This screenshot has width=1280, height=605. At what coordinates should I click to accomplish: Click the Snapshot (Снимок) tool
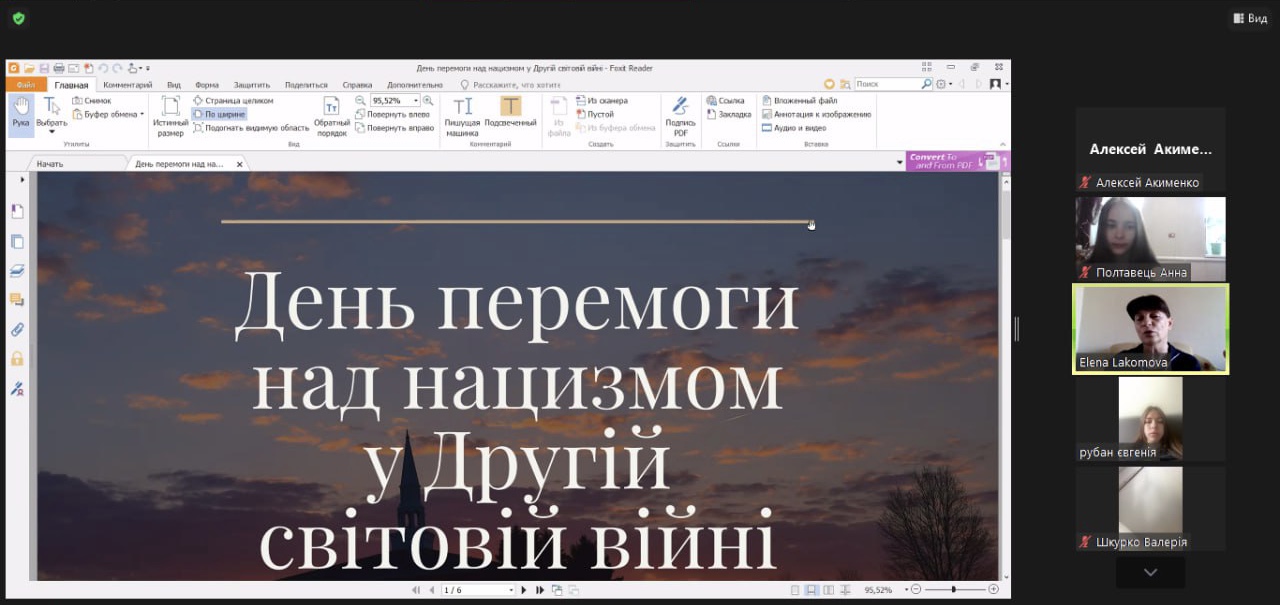pyautogui.click(x=92, y=101)
